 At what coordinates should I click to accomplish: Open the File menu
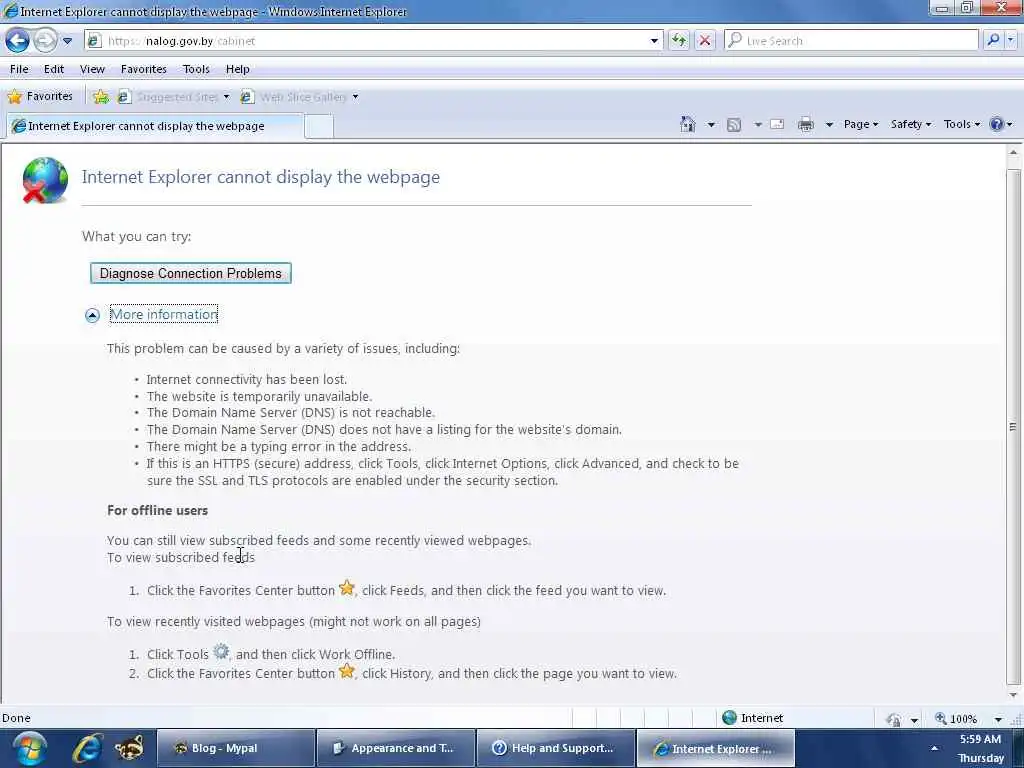tap(19, 69)
